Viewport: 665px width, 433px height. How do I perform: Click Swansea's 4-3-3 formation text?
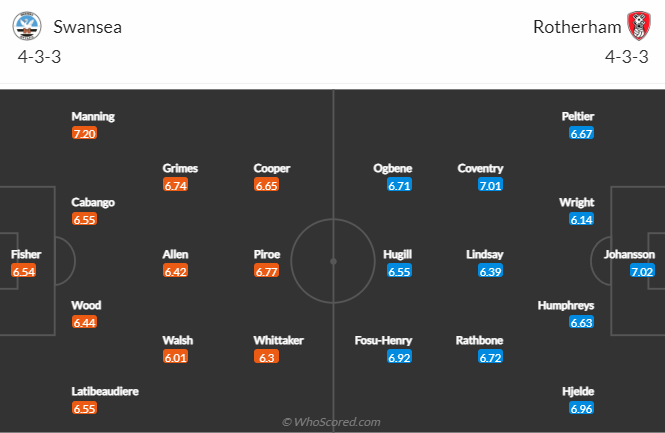point(40,56)
